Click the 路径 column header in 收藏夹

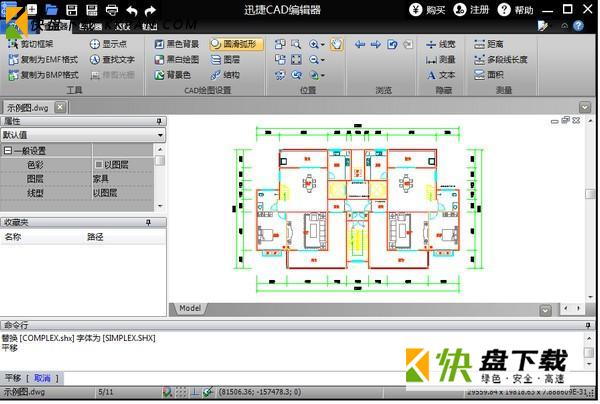coord(96,237)
